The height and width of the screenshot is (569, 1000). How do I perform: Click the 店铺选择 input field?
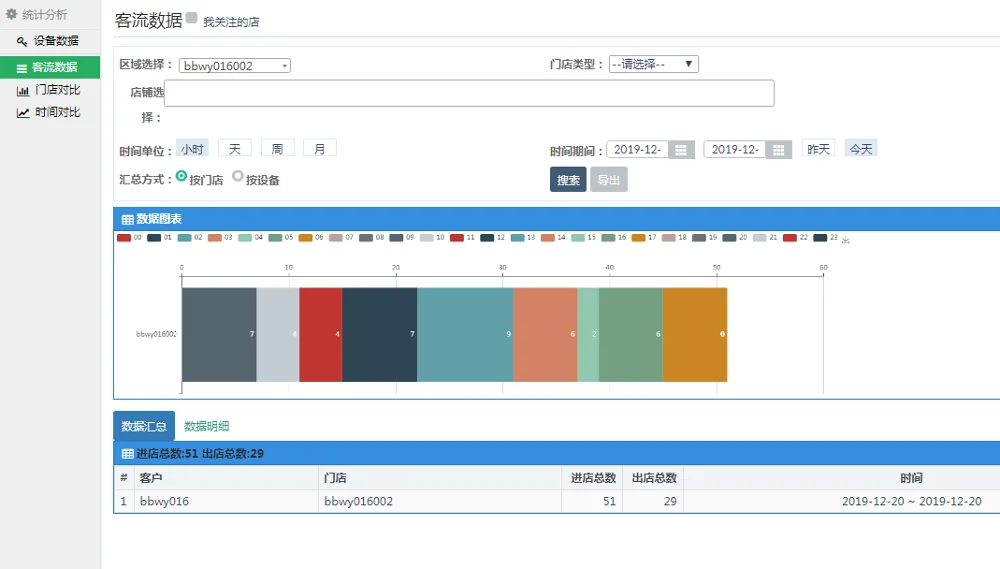pos(469,93)
